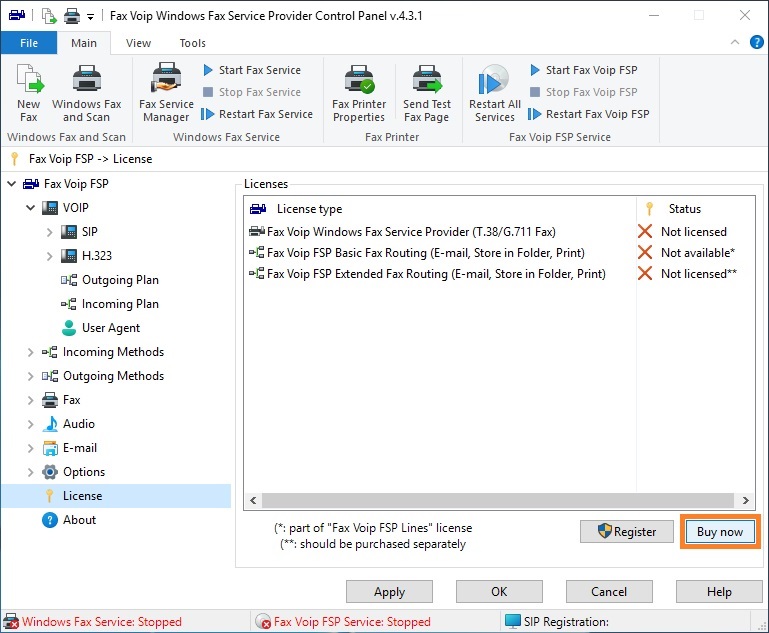Click the licenses list left scroll arrow
The height and width of the screenshot is (633, 769).
(253, 501)
